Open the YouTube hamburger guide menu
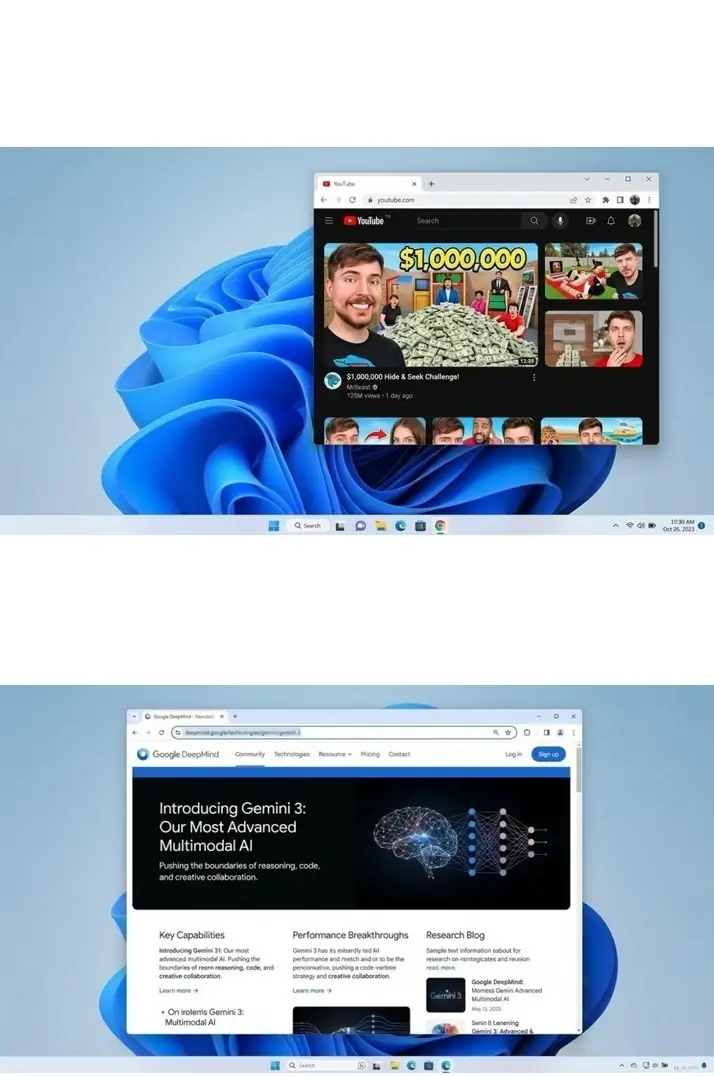The height and width of the screenshot is (1076, 714). click(x=329, y=221)
